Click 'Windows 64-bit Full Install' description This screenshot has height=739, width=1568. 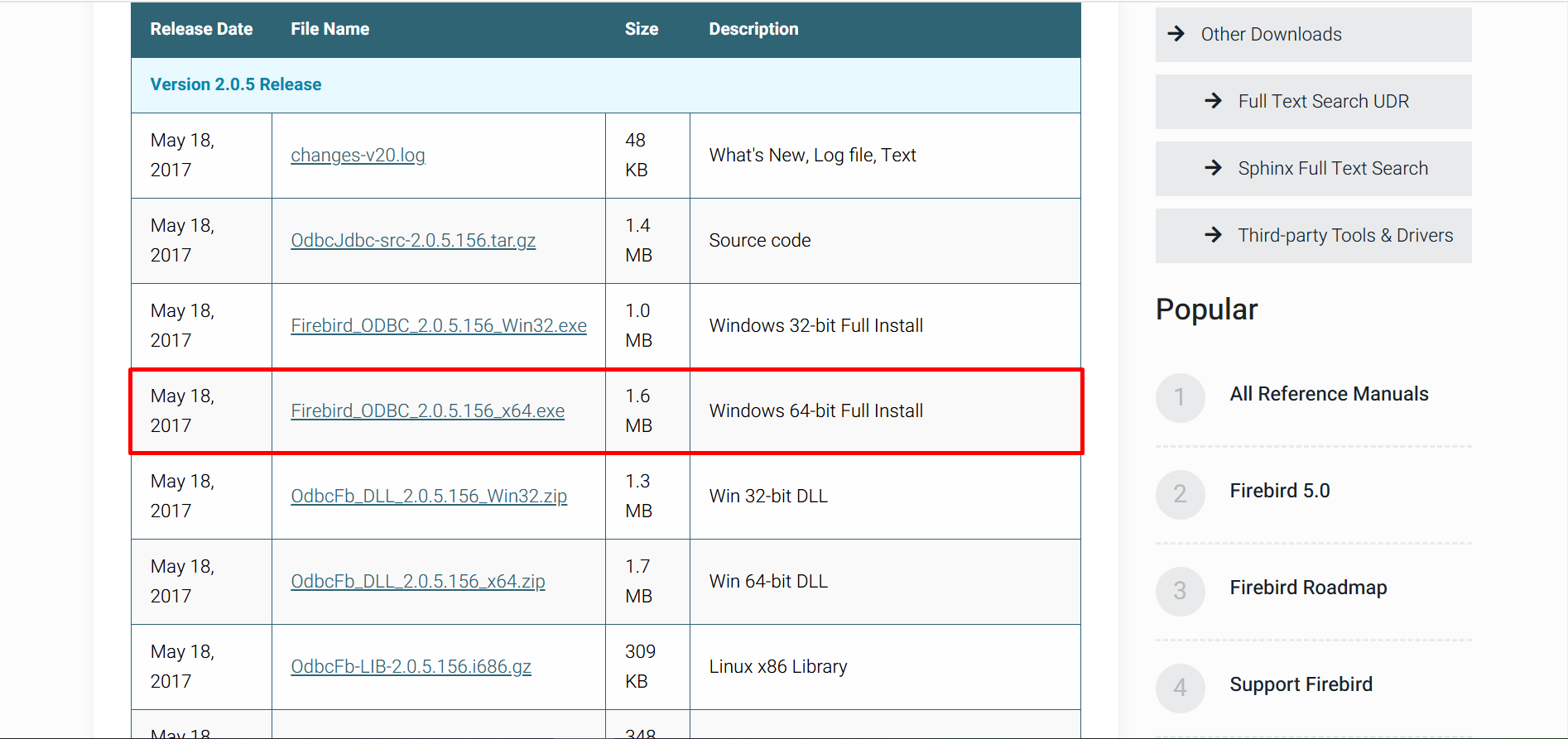815,411
